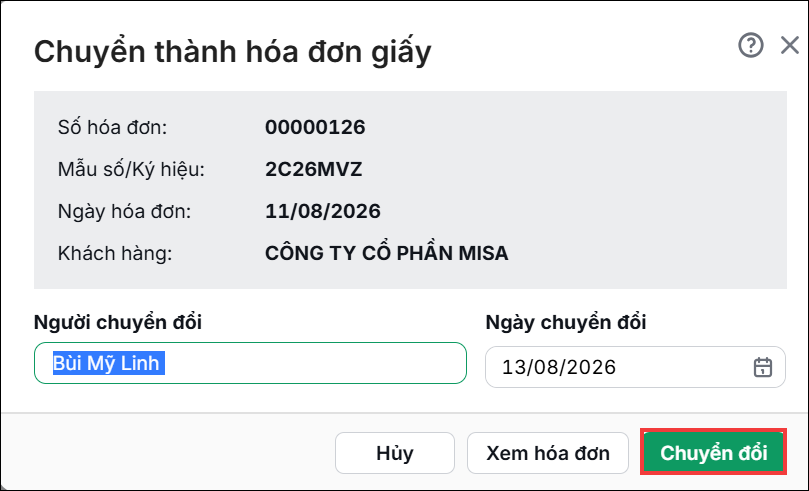Screen dimensions: 809x491
Task: Confirm with the green Chuyển đổi button
Action: [x=714, y=452]
